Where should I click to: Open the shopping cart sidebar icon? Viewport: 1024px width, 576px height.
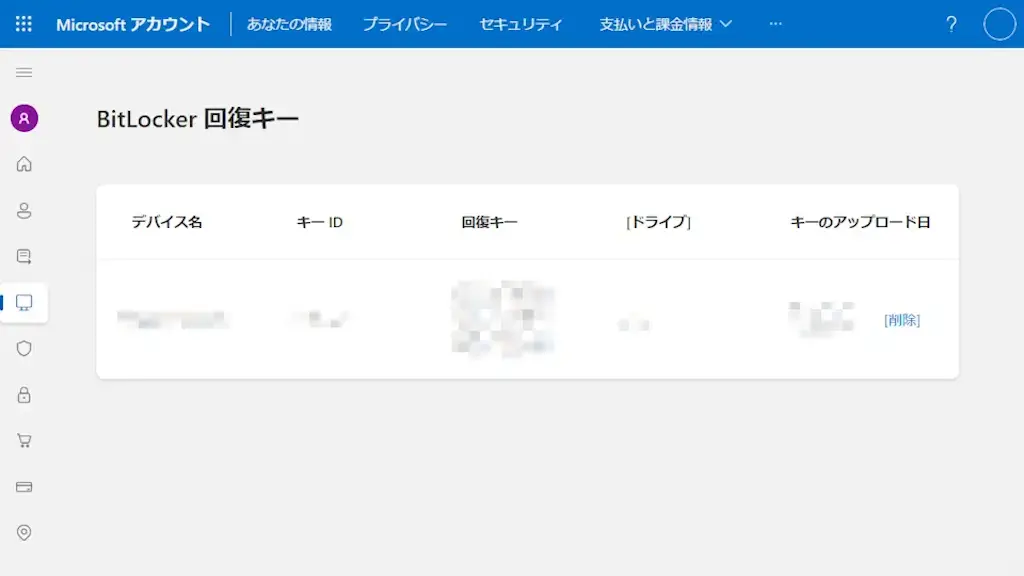pyautogui.click(x=24, y=440)
